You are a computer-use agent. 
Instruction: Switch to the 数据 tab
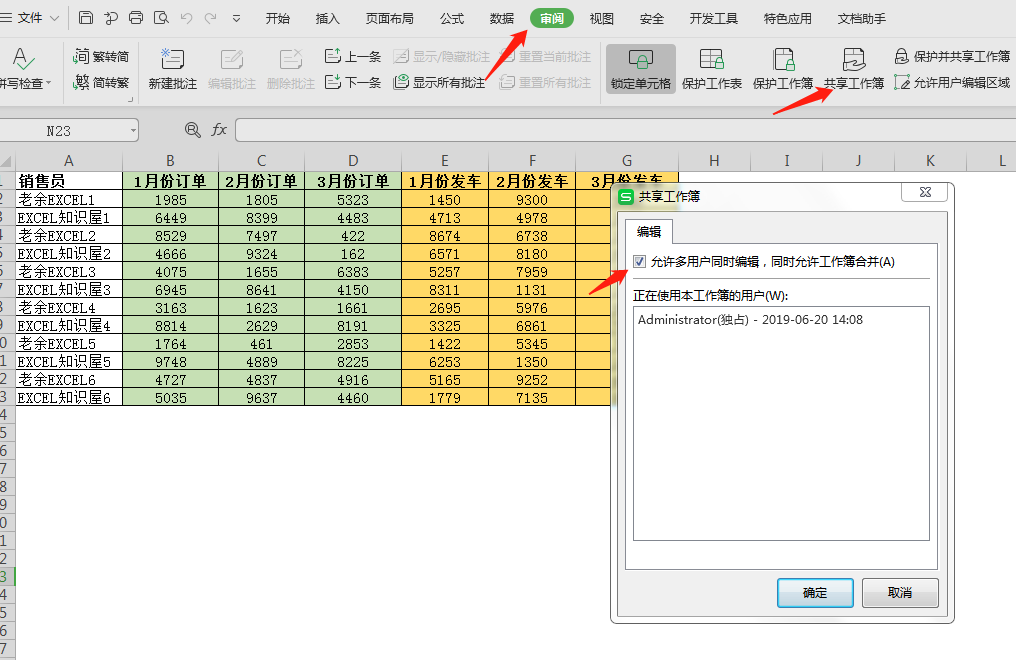point(502,19)
